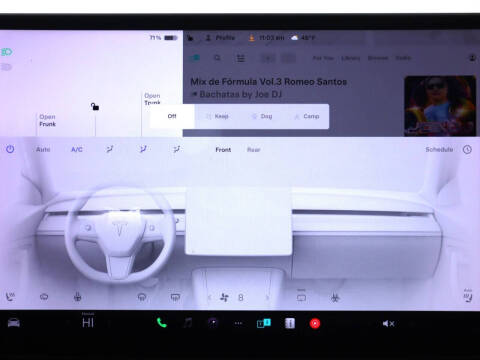Tap the Schedule clock icon
Viewport: 480px width, 360px height.
467,149
